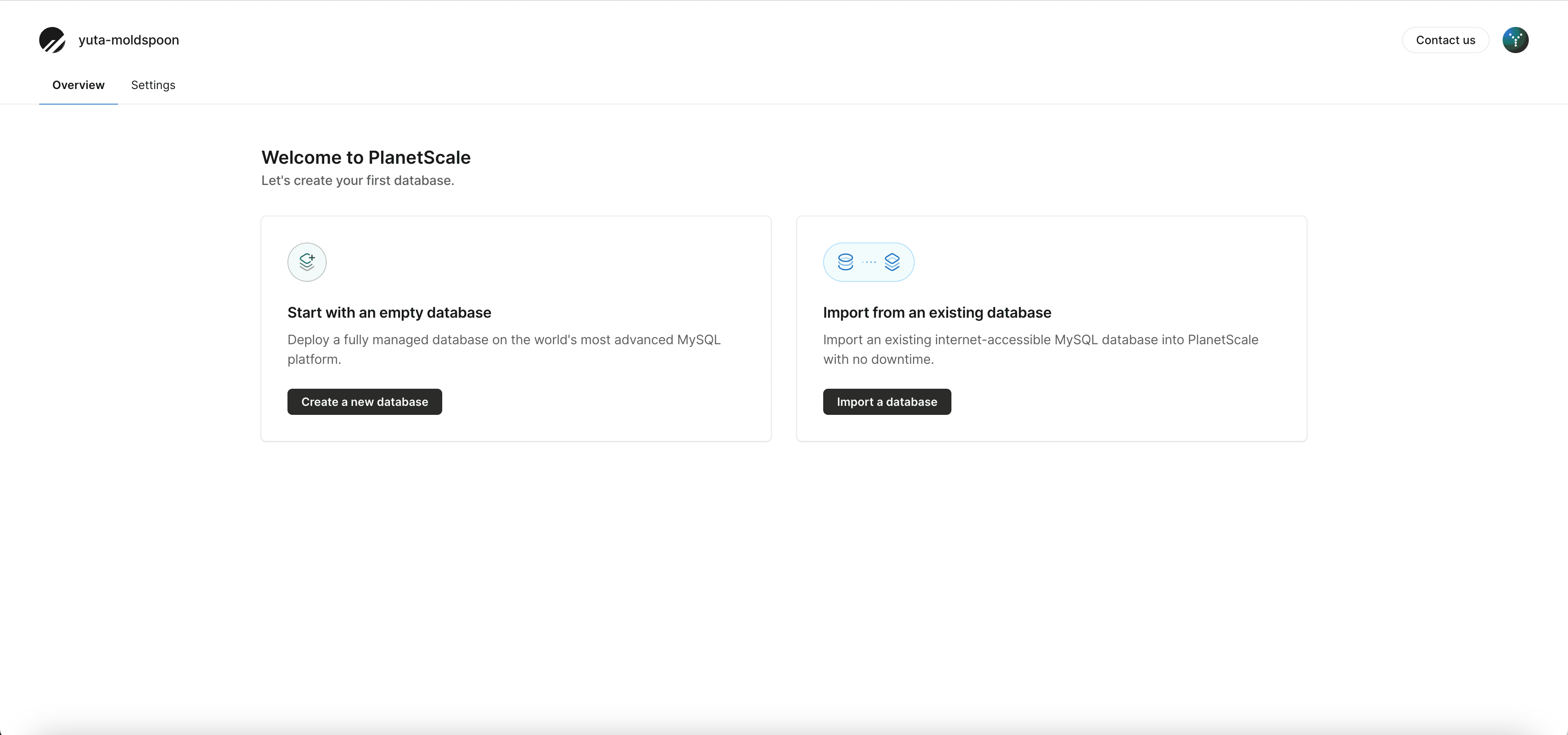1568x735 pixels.
Task: Click the "Deploy a fully managed database" description
Action: point(504,349)
